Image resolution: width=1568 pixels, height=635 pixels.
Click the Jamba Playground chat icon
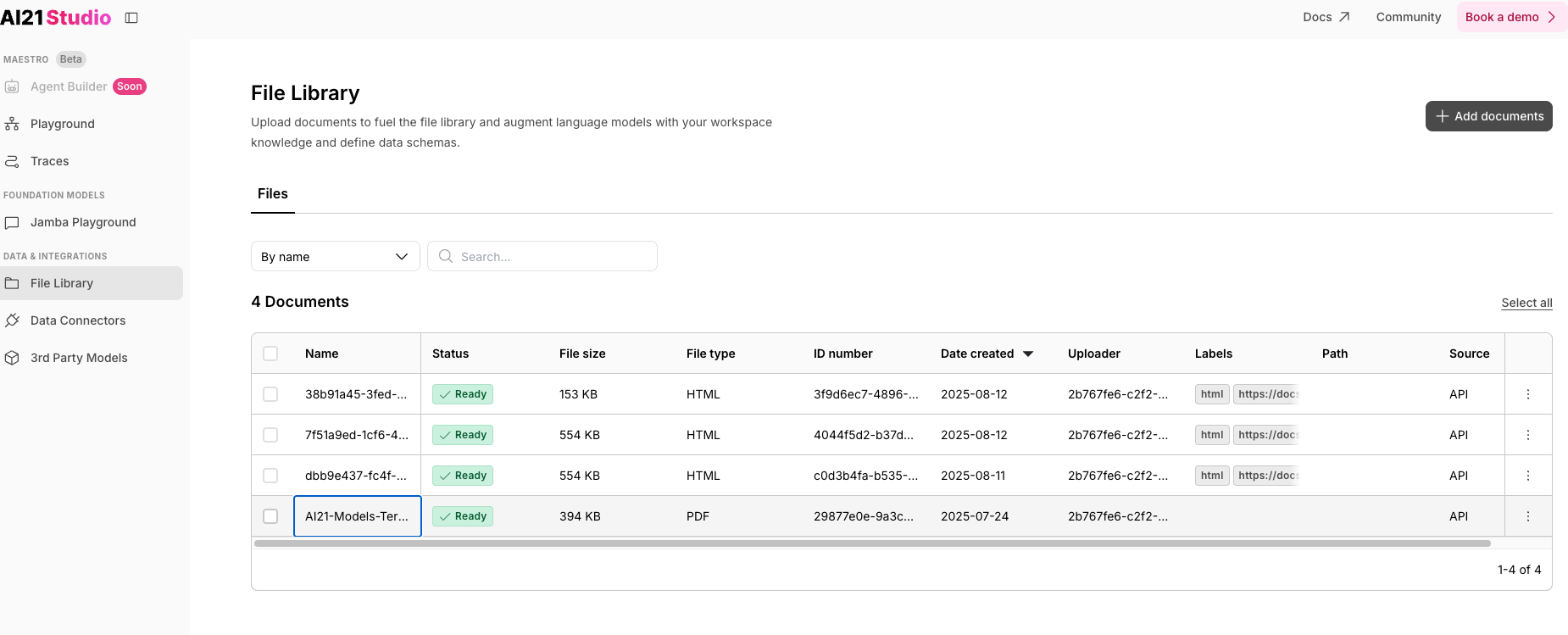pyautogui.click(x=12, y=222)
